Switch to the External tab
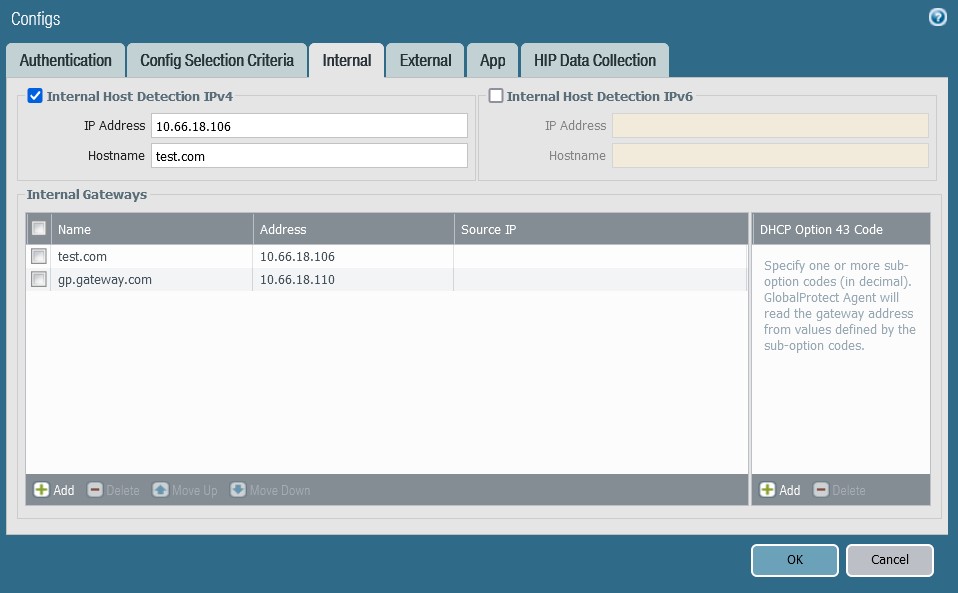This screenshot has height=593, width=958. [x=424, y=60]
